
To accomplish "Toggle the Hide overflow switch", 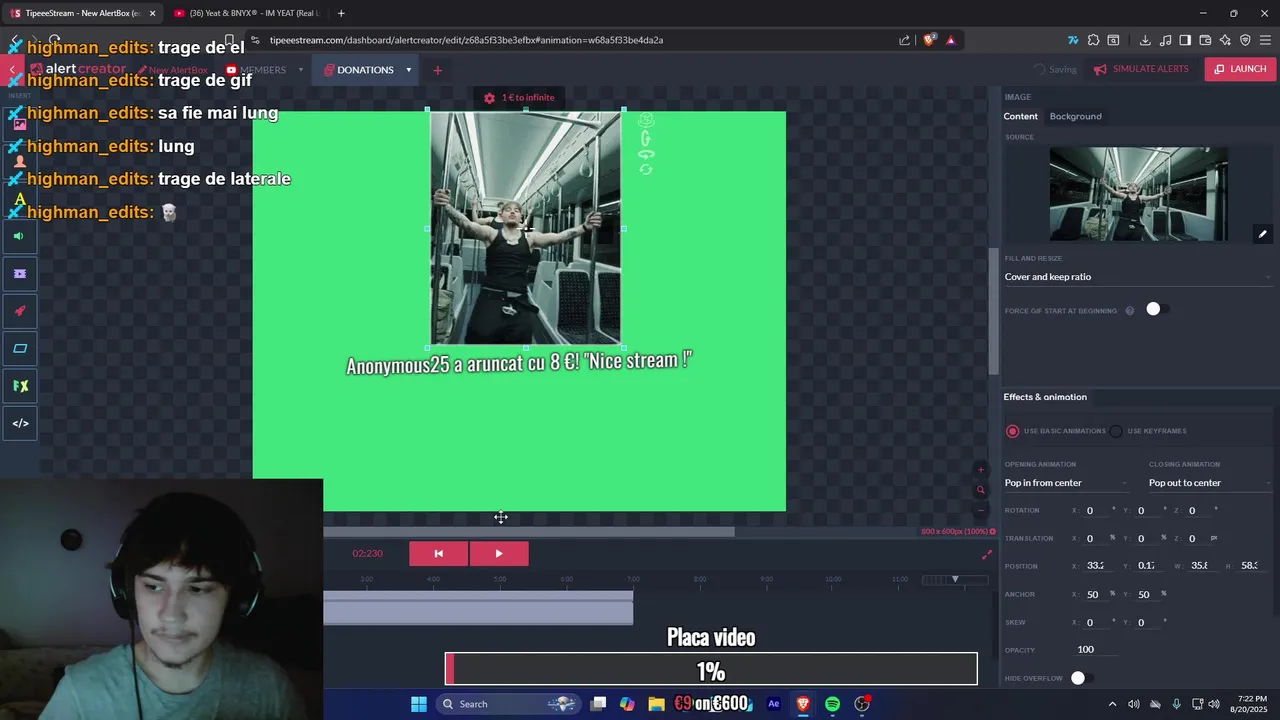I will 1081,678.
